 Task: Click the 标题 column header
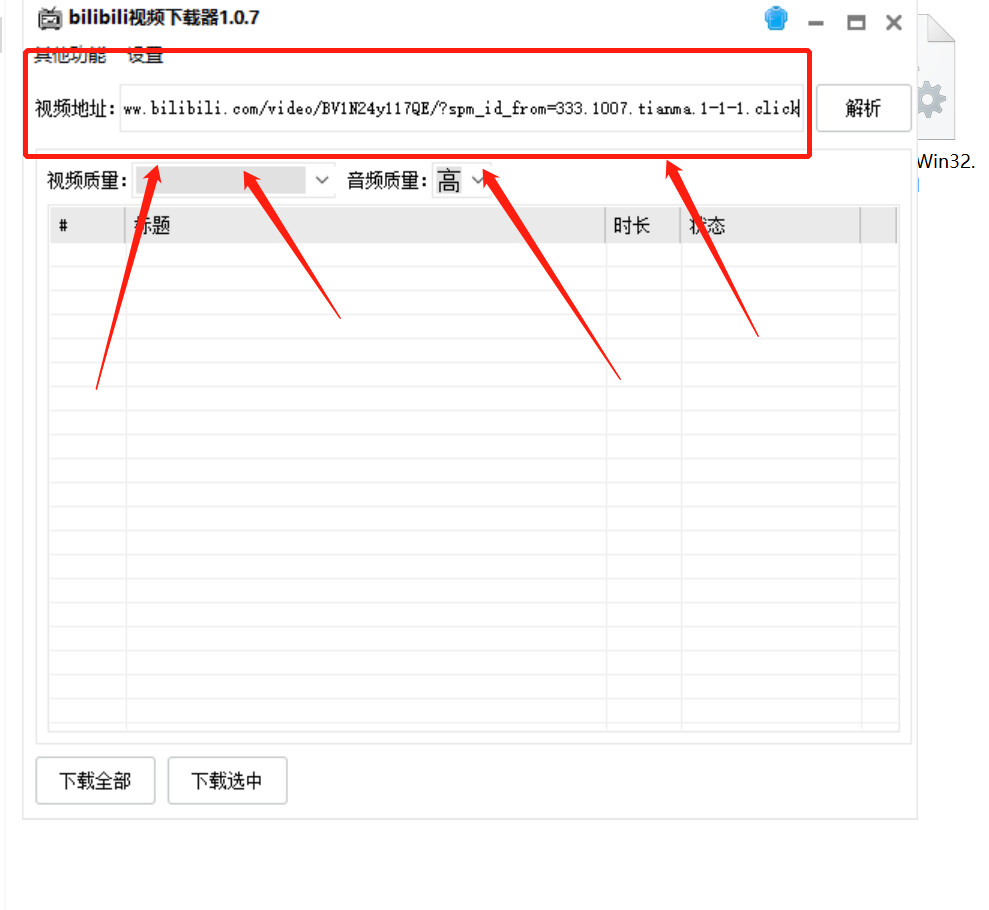click(x=365, y=225)
